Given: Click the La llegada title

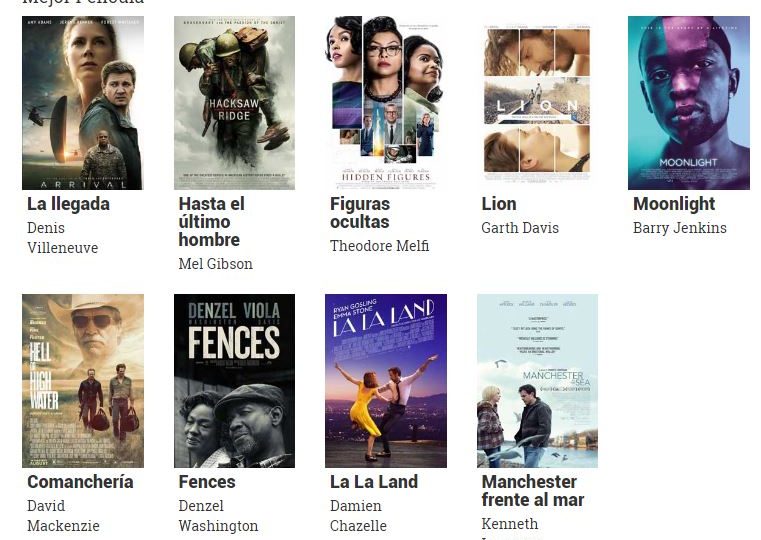Looking at the screenshot, I should (x=68, y=204).
